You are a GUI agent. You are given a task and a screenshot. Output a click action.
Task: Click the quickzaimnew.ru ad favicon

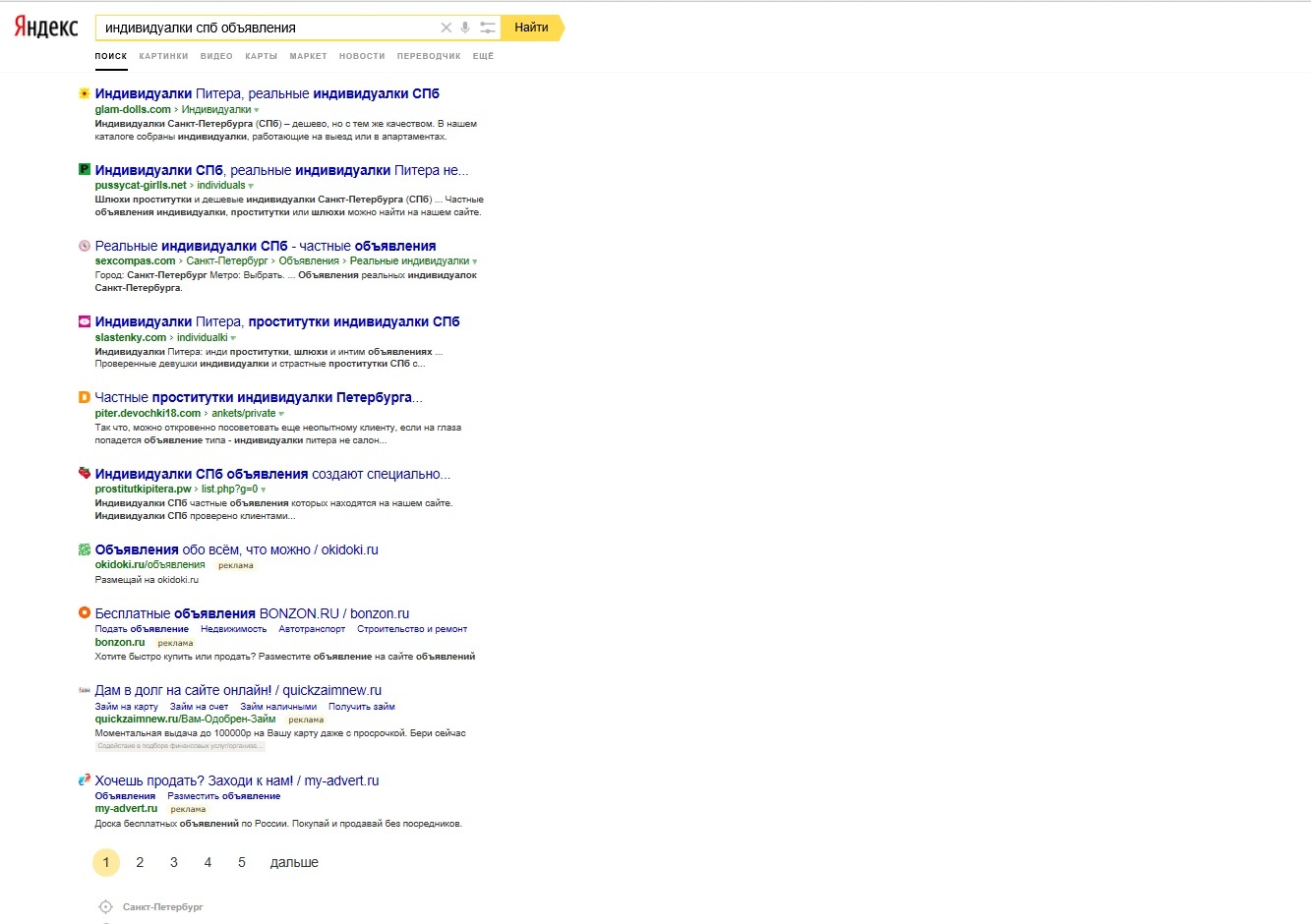point(85,690)
